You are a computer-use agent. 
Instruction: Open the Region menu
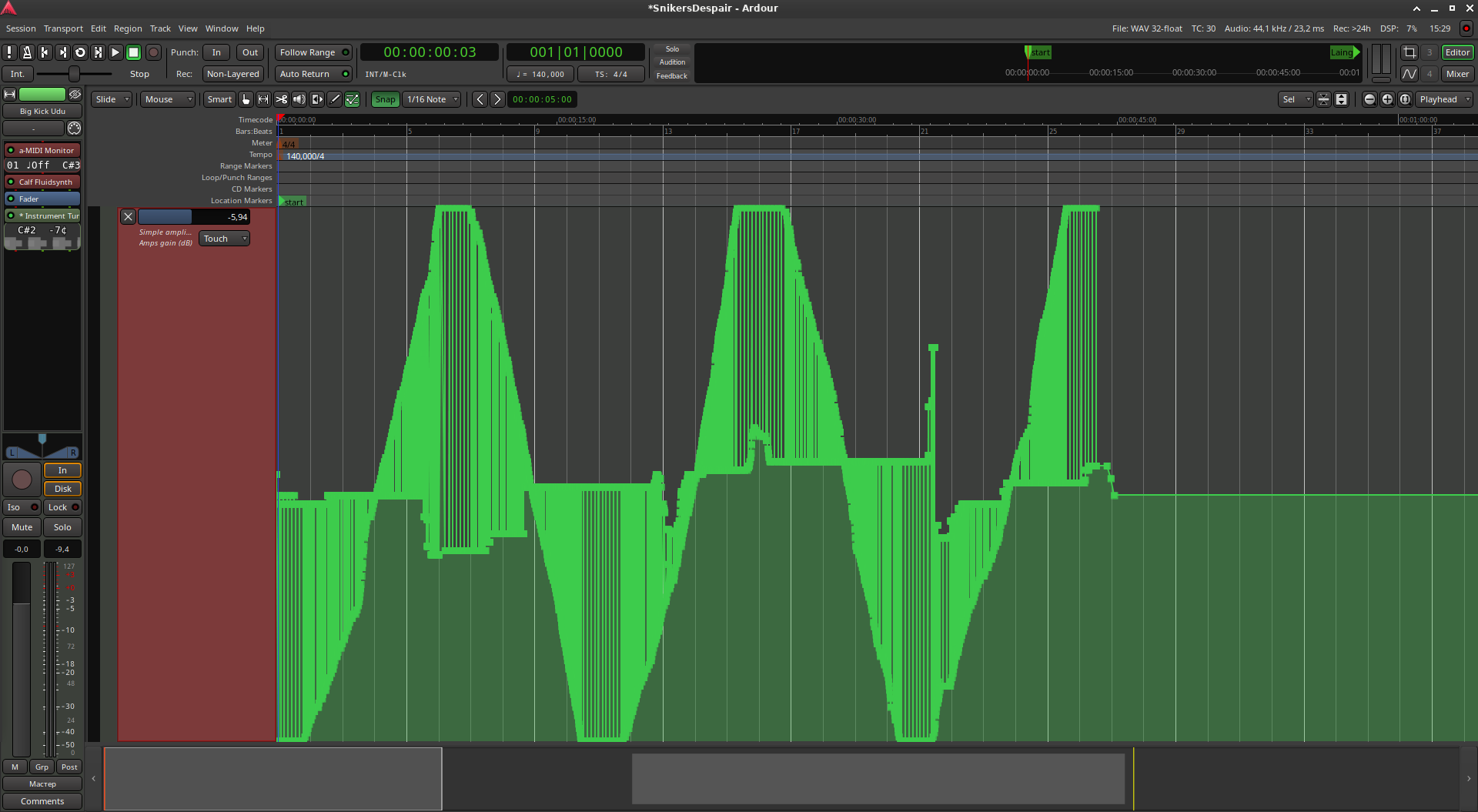[128, 28]
